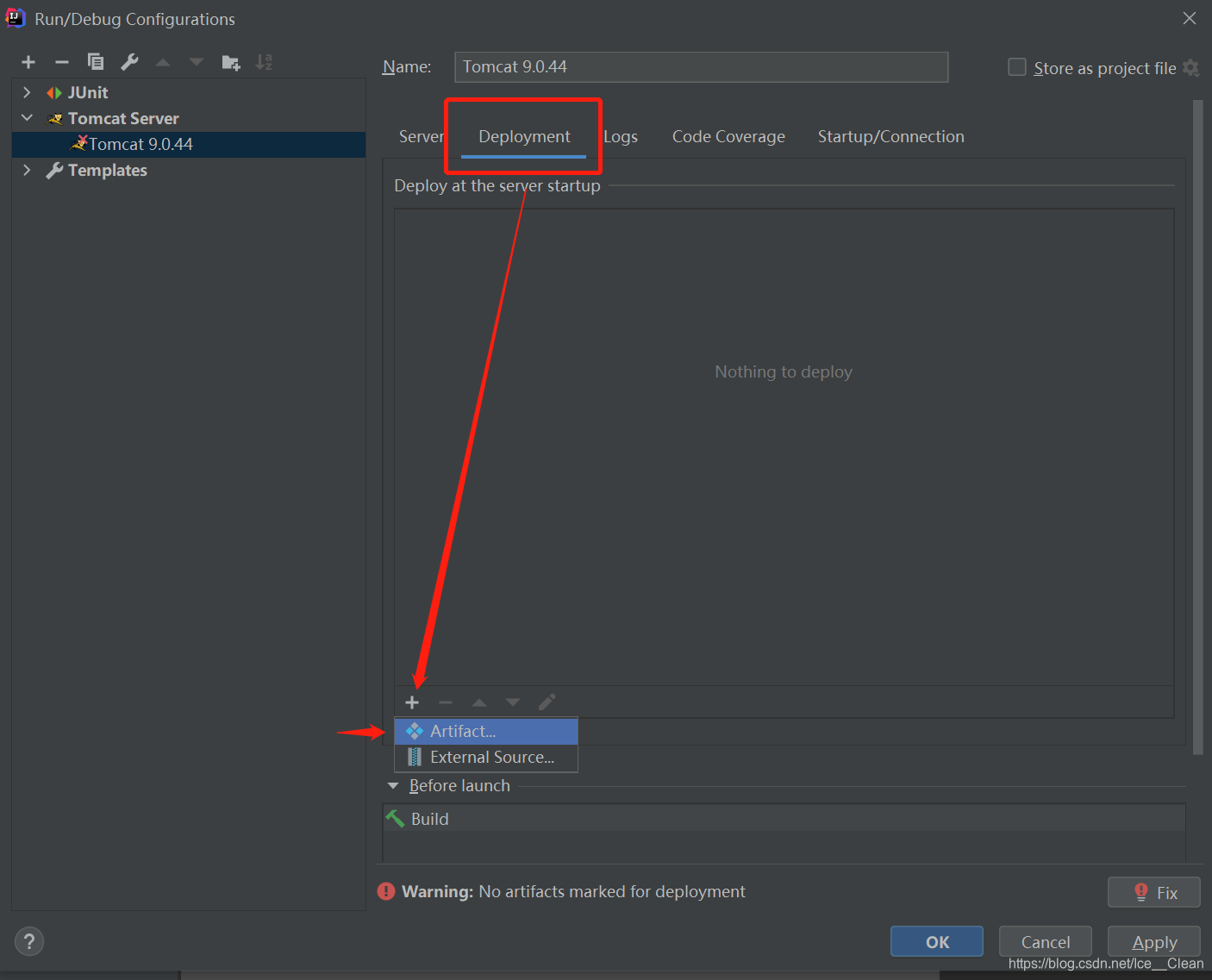Close the Run/Debug Configurations dialog
This screenshot has width=1212, height=980.
(x=1190, y=18)
